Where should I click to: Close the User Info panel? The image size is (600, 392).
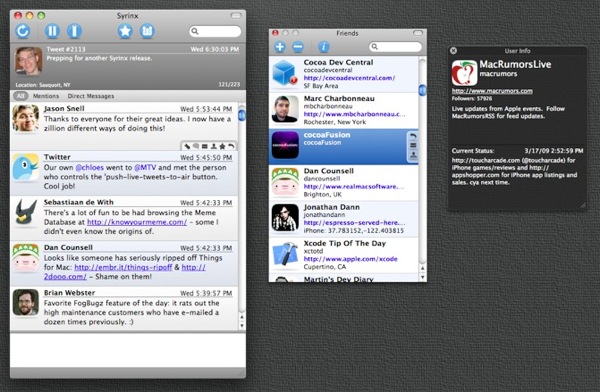click(453, 51)
